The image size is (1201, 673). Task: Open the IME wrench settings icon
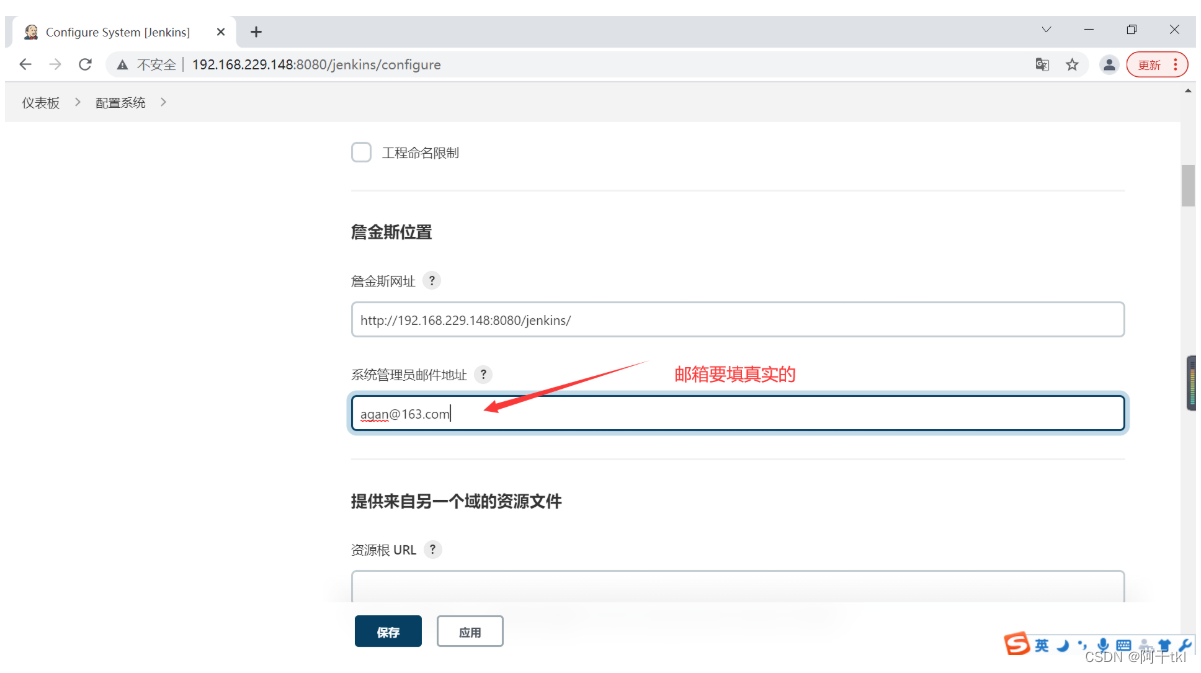pos(1186,645)
